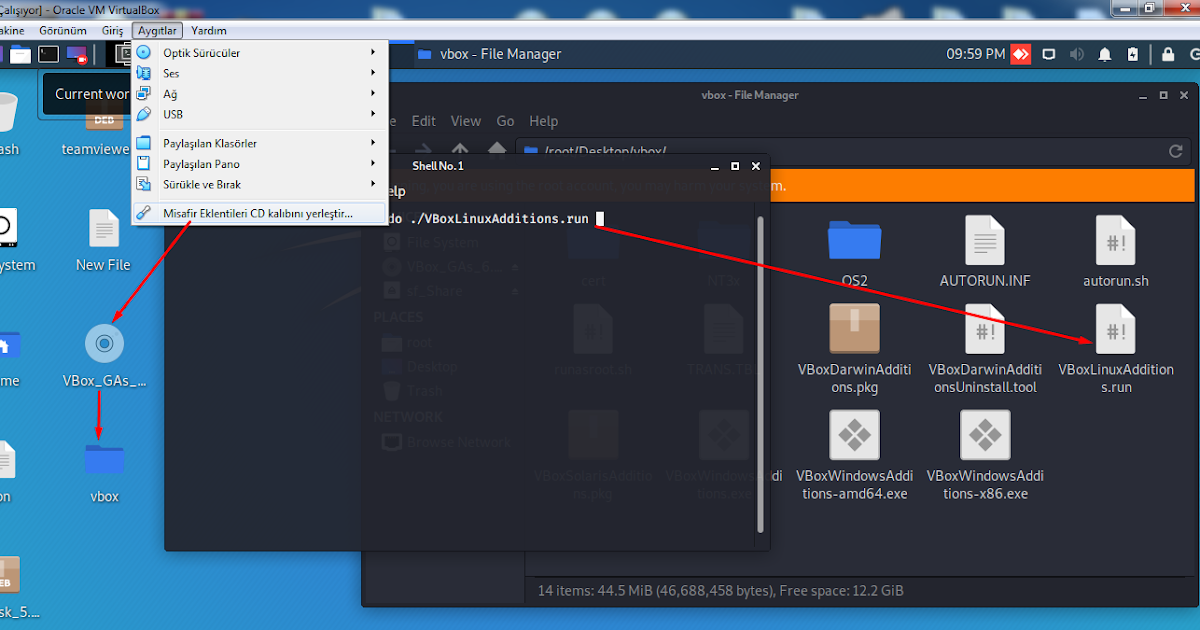Reload the folder with the refresh icon

pyautogui.click(x=1176, y=151)
